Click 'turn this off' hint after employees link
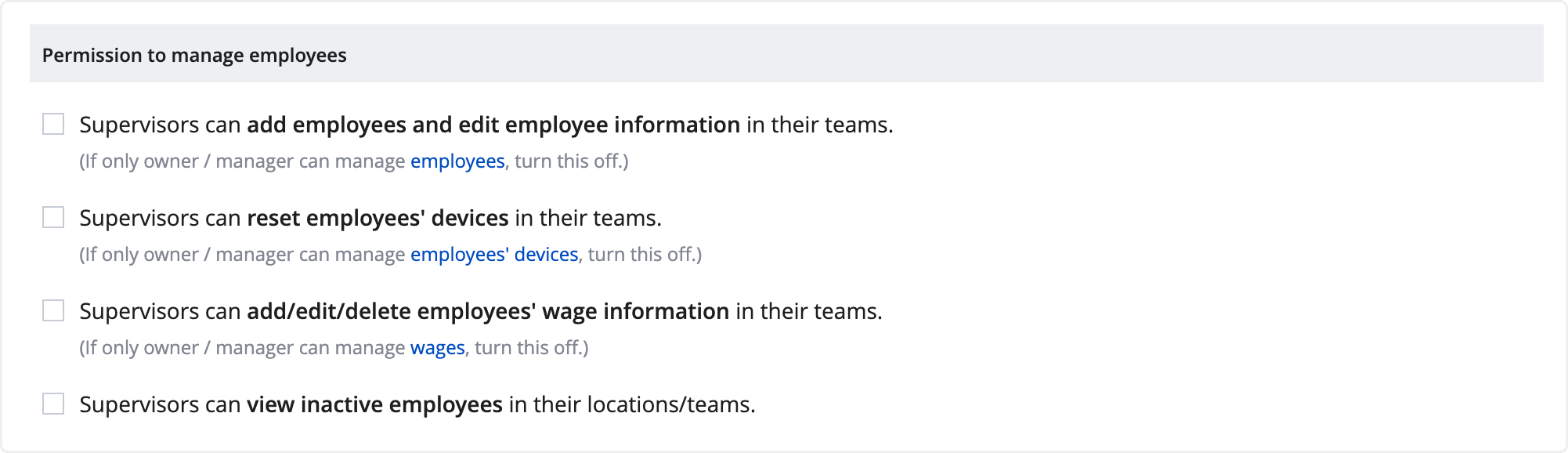Viewport: 1568px width, 453px height. coord(571,161)
